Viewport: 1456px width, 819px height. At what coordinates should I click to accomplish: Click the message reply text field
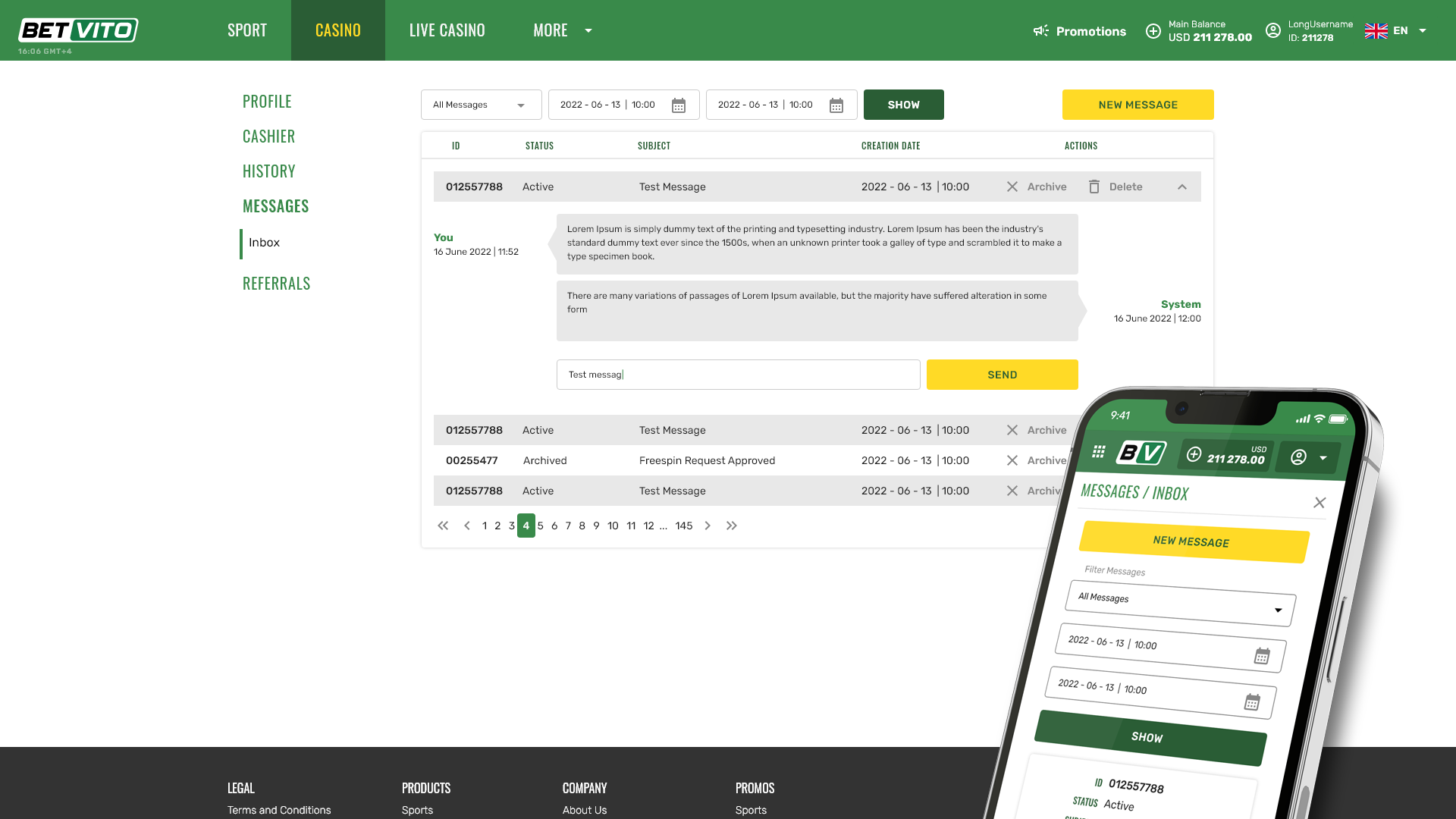pyautogui.click(x=738, y=375)
